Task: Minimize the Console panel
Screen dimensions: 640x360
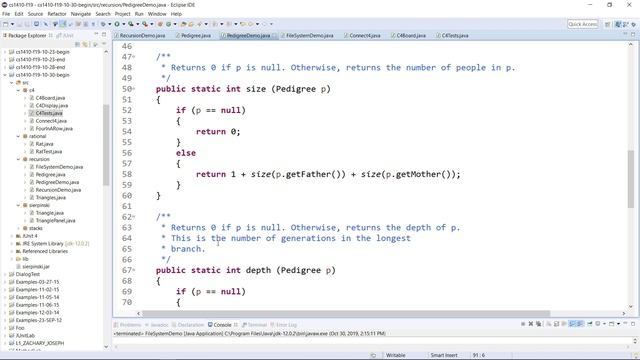Action: click(x=626, y=324)
